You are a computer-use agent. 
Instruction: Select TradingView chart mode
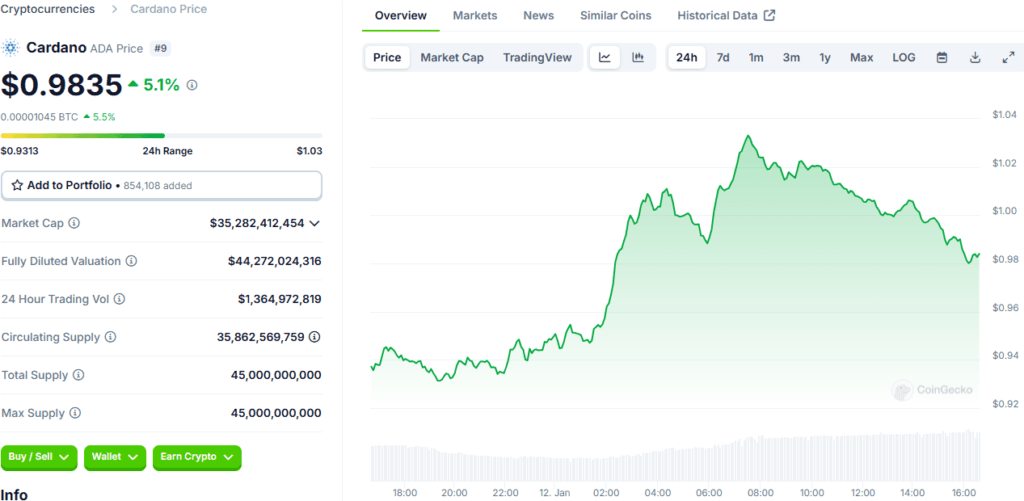[x=537, y=57]
